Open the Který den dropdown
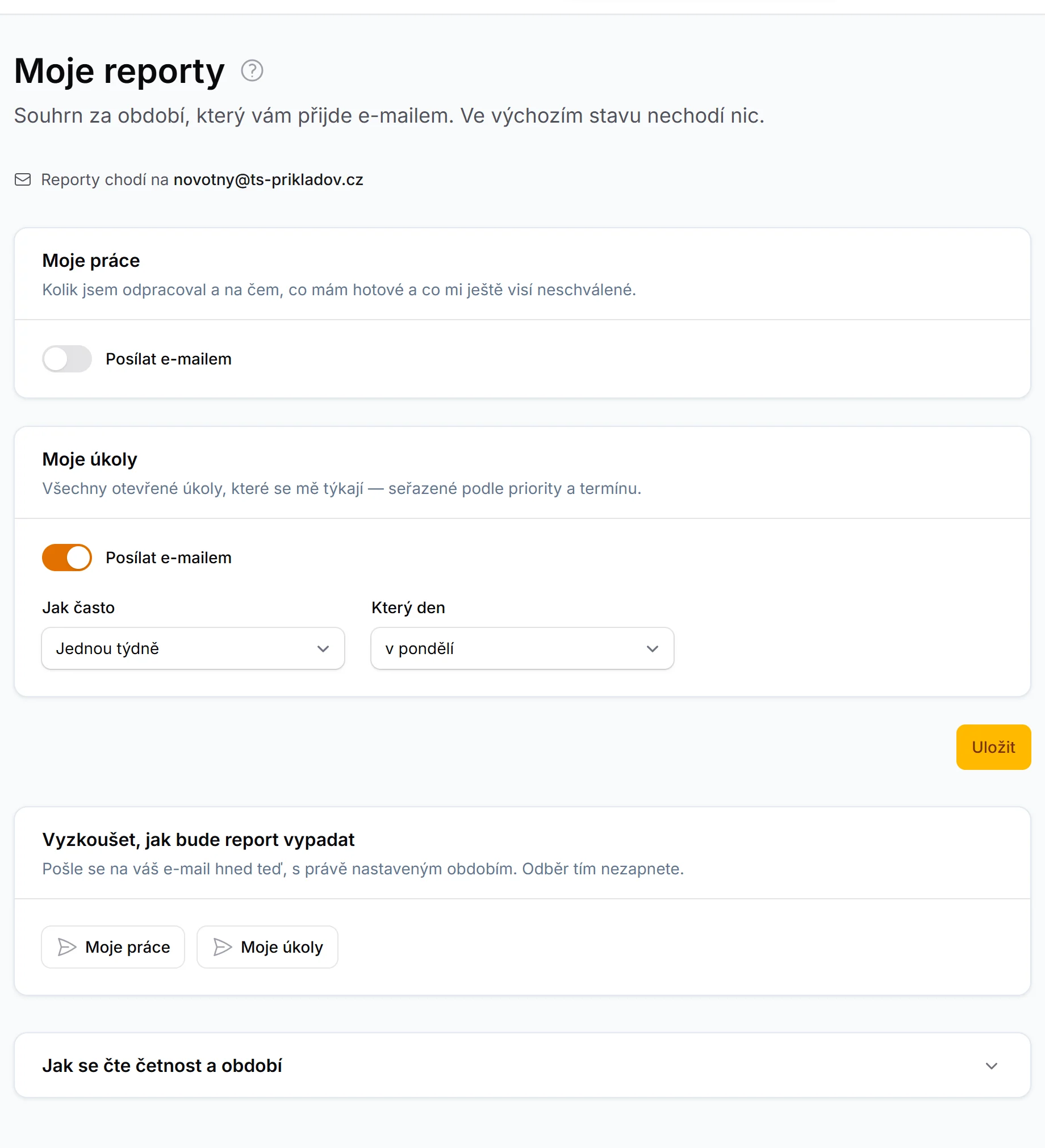This screenshot has width=1045, height=1148. tap(522, 648)
